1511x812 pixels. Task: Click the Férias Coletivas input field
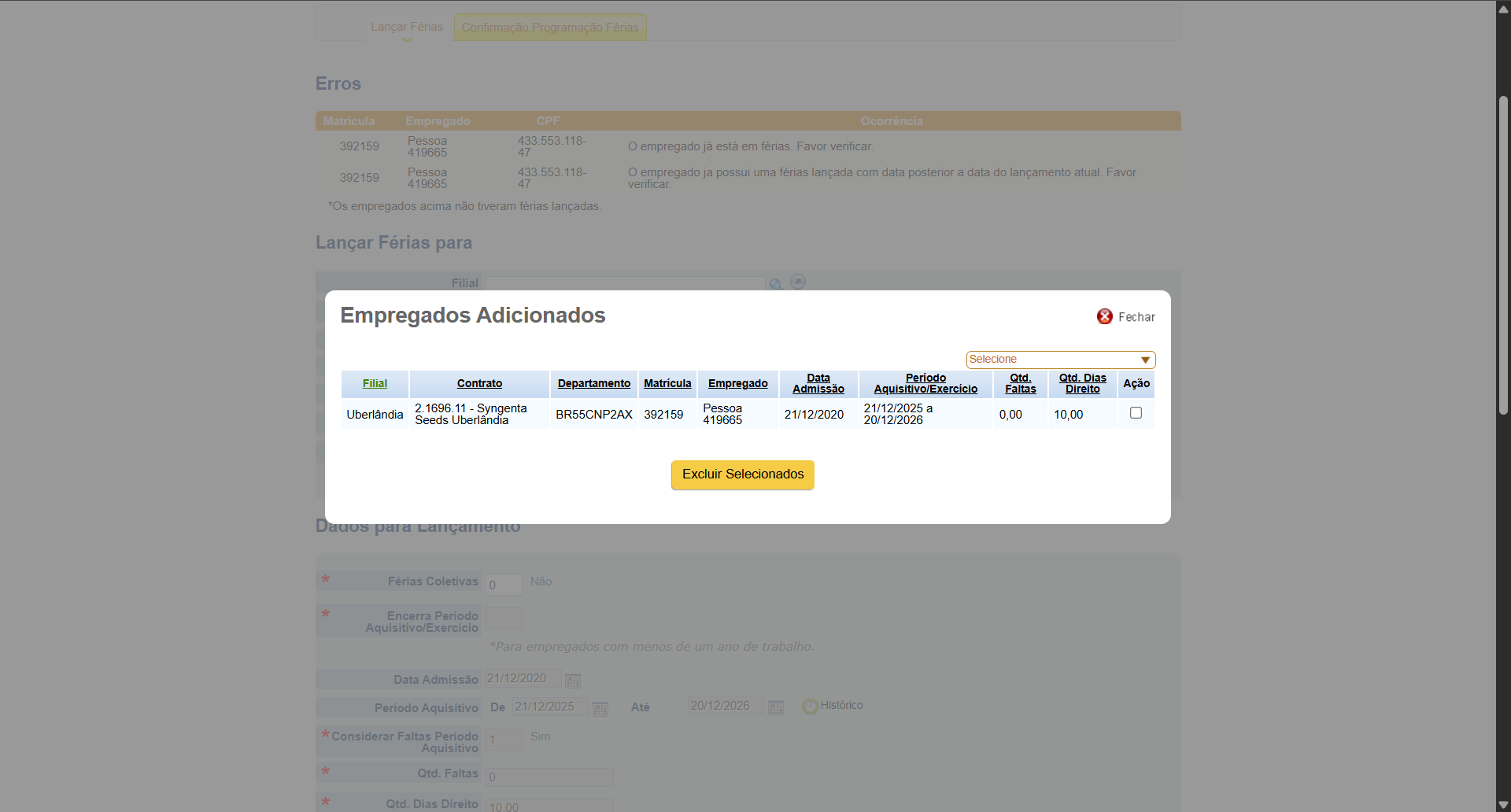[504, 585]
